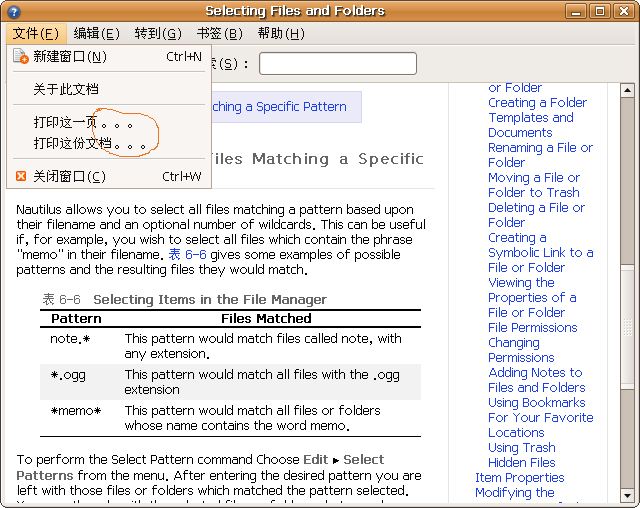Open 'Creating a Folder' sidebar link

(537, 102)
